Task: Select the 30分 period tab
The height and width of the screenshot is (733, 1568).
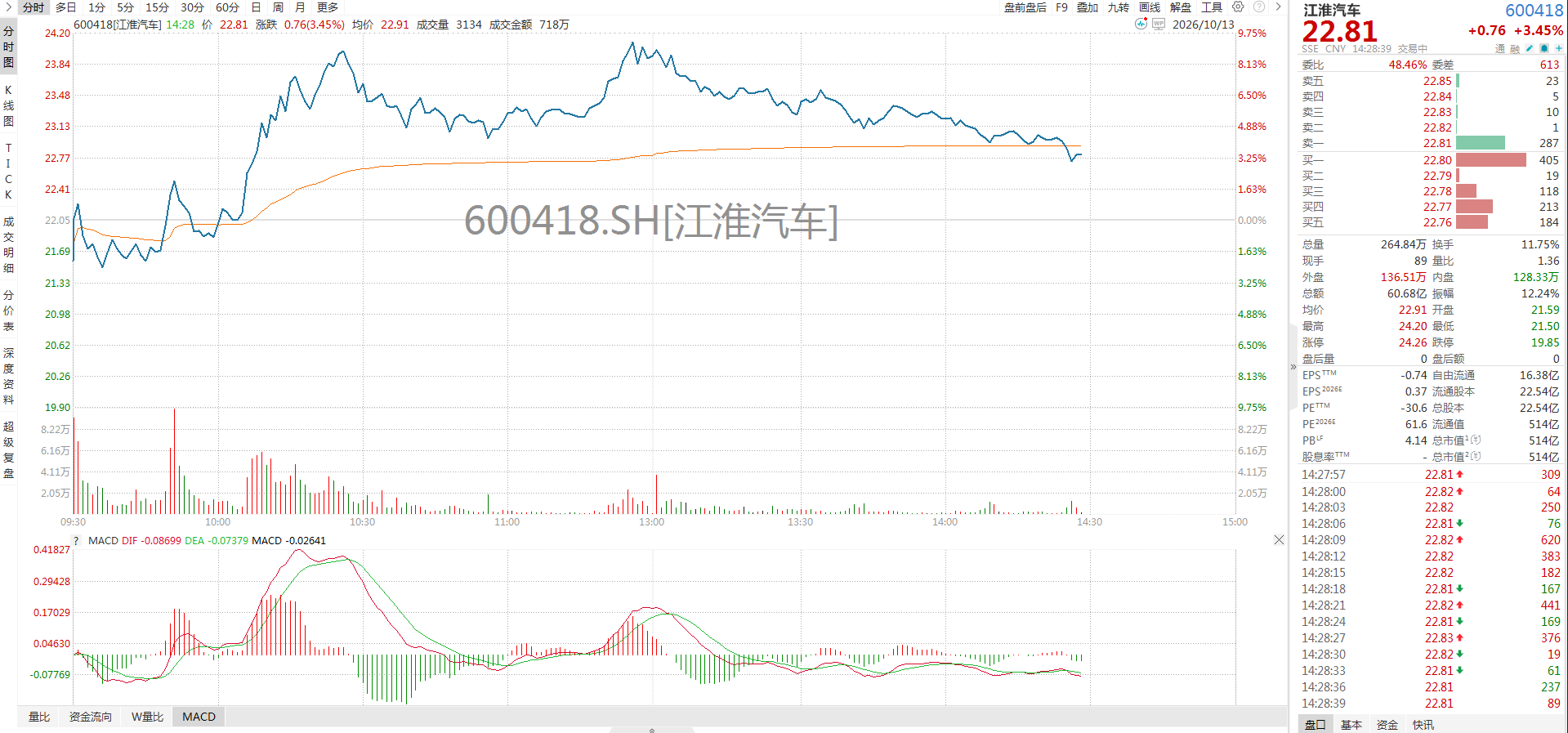Action: [x=192, y=7]
